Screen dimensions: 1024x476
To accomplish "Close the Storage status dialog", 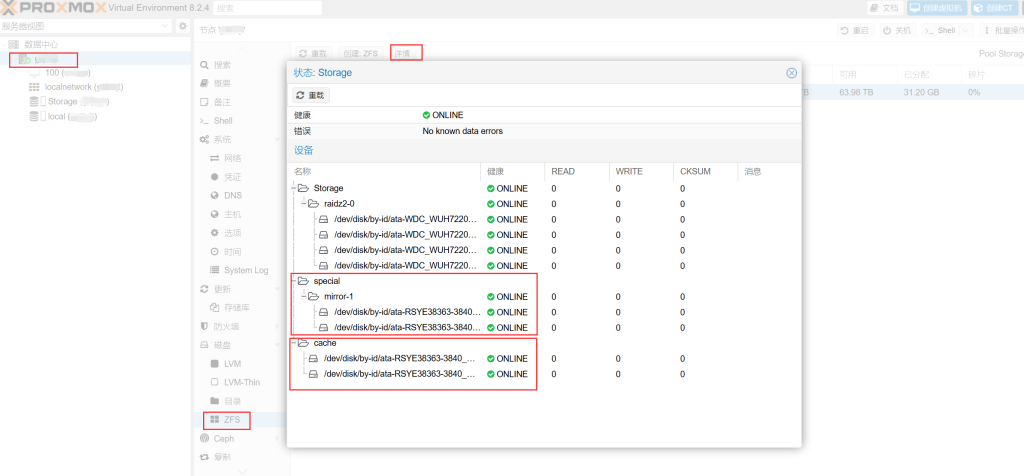I will tap(791, 73).
